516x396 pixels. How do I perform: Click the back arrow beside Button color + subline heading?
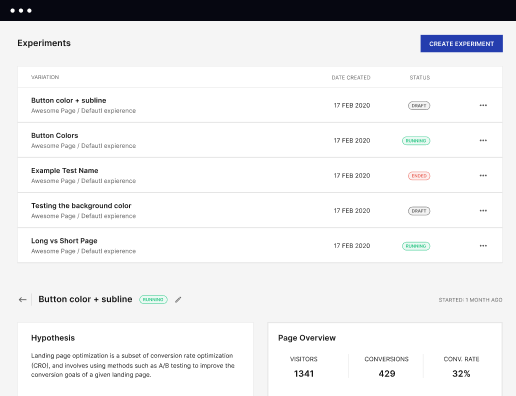[22, 300]
